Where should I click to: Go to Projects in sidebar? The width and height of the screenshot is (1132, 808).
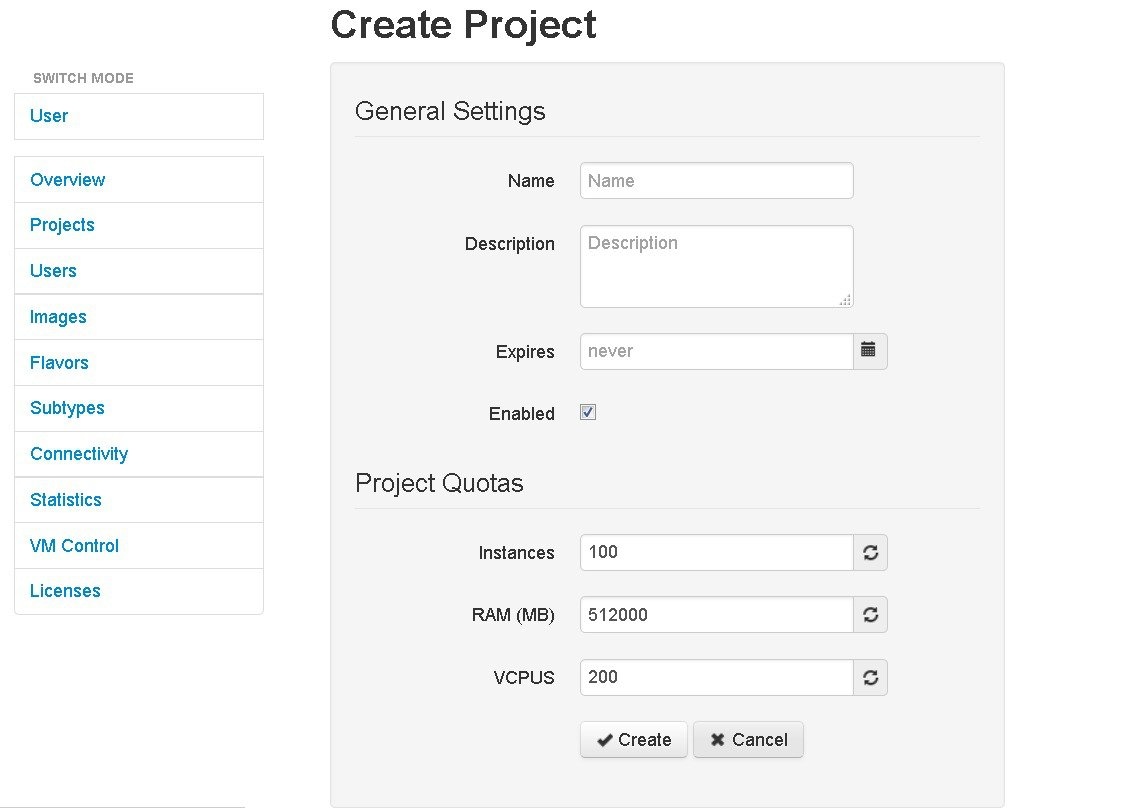tap(62, 225)
